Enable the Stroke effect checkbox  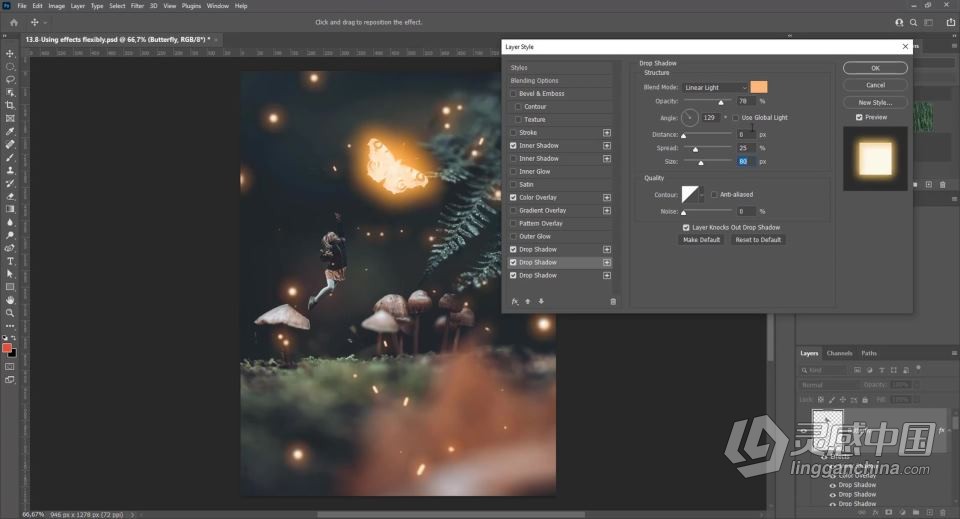[513, 133]
